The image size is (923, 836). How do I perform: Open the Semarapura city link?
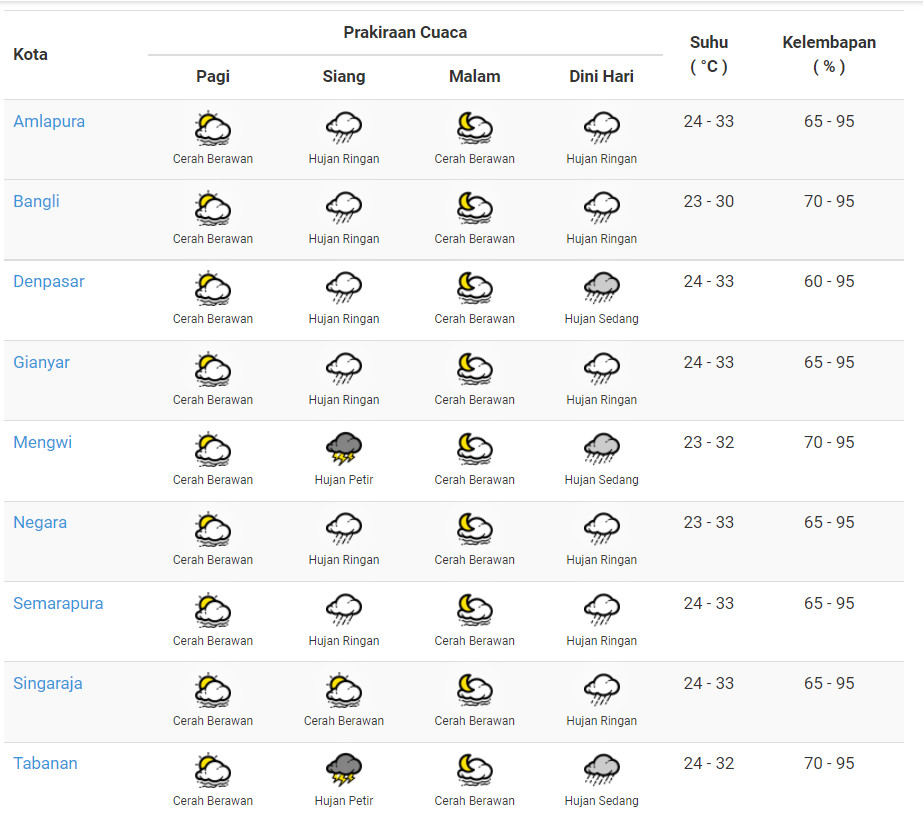pos(58,603)
